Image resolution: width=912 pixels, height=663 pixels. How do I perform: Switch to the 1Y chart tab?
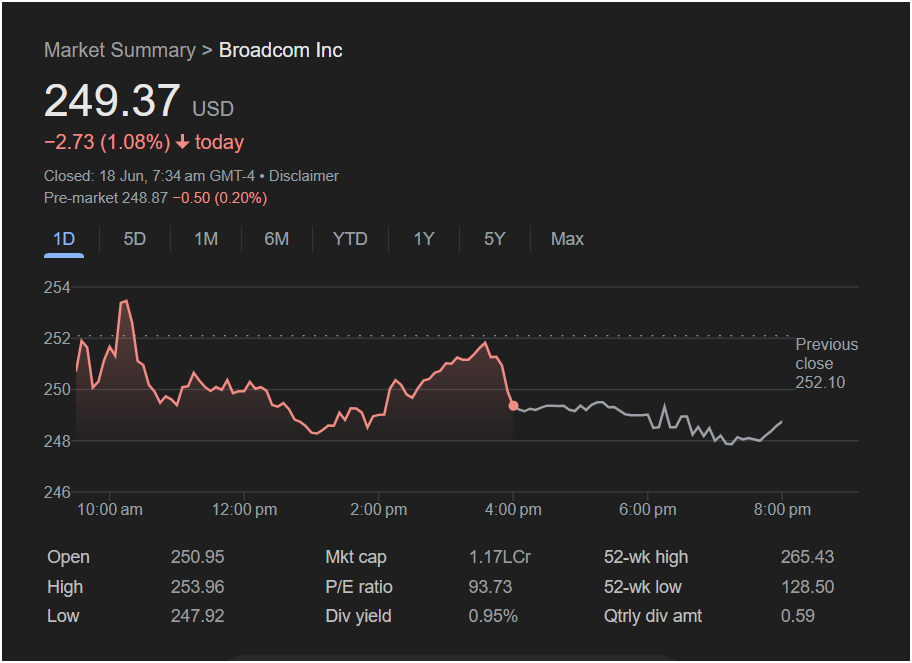click(x=424, y=239)
